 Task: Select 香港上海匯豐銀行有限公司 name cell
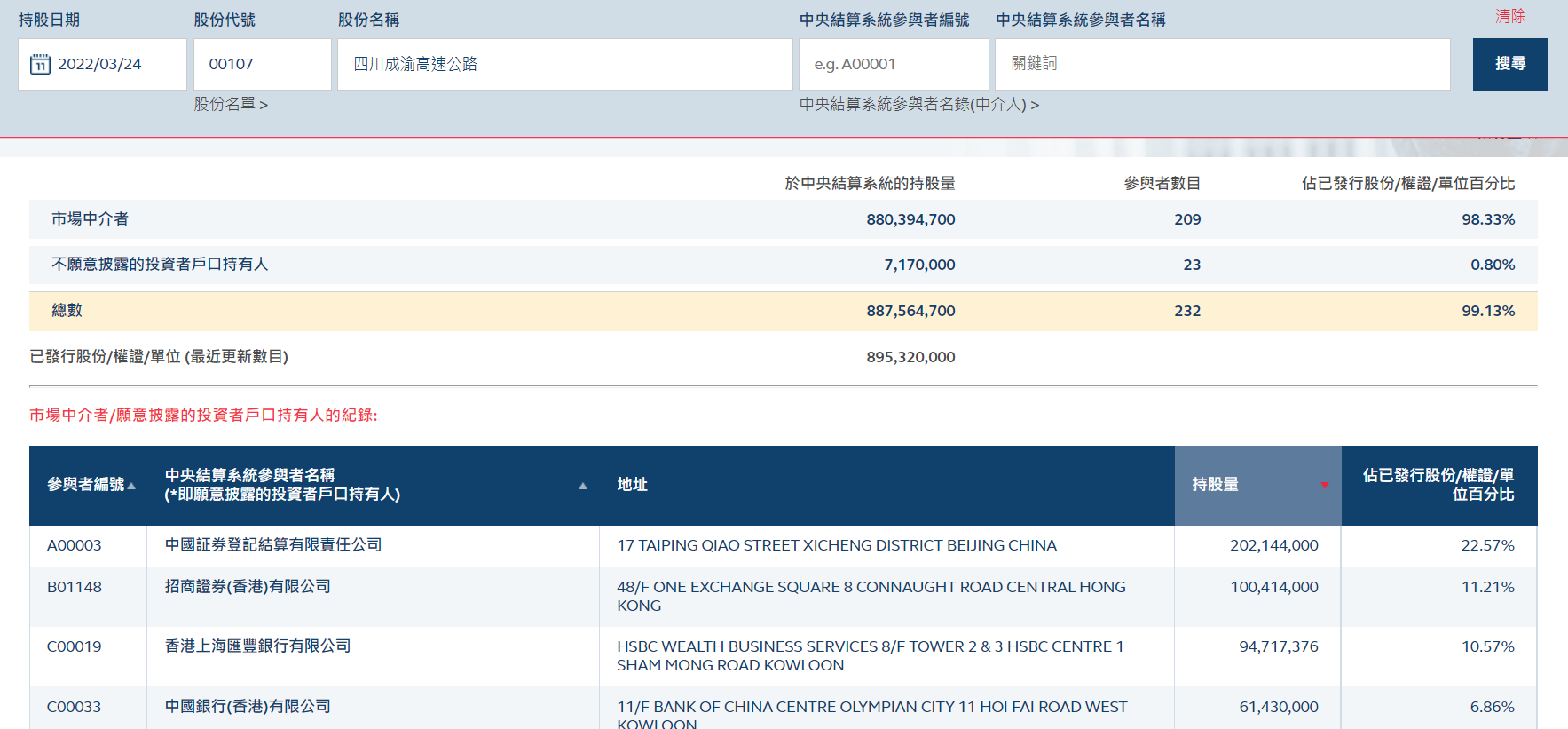[x=258, y=646]
